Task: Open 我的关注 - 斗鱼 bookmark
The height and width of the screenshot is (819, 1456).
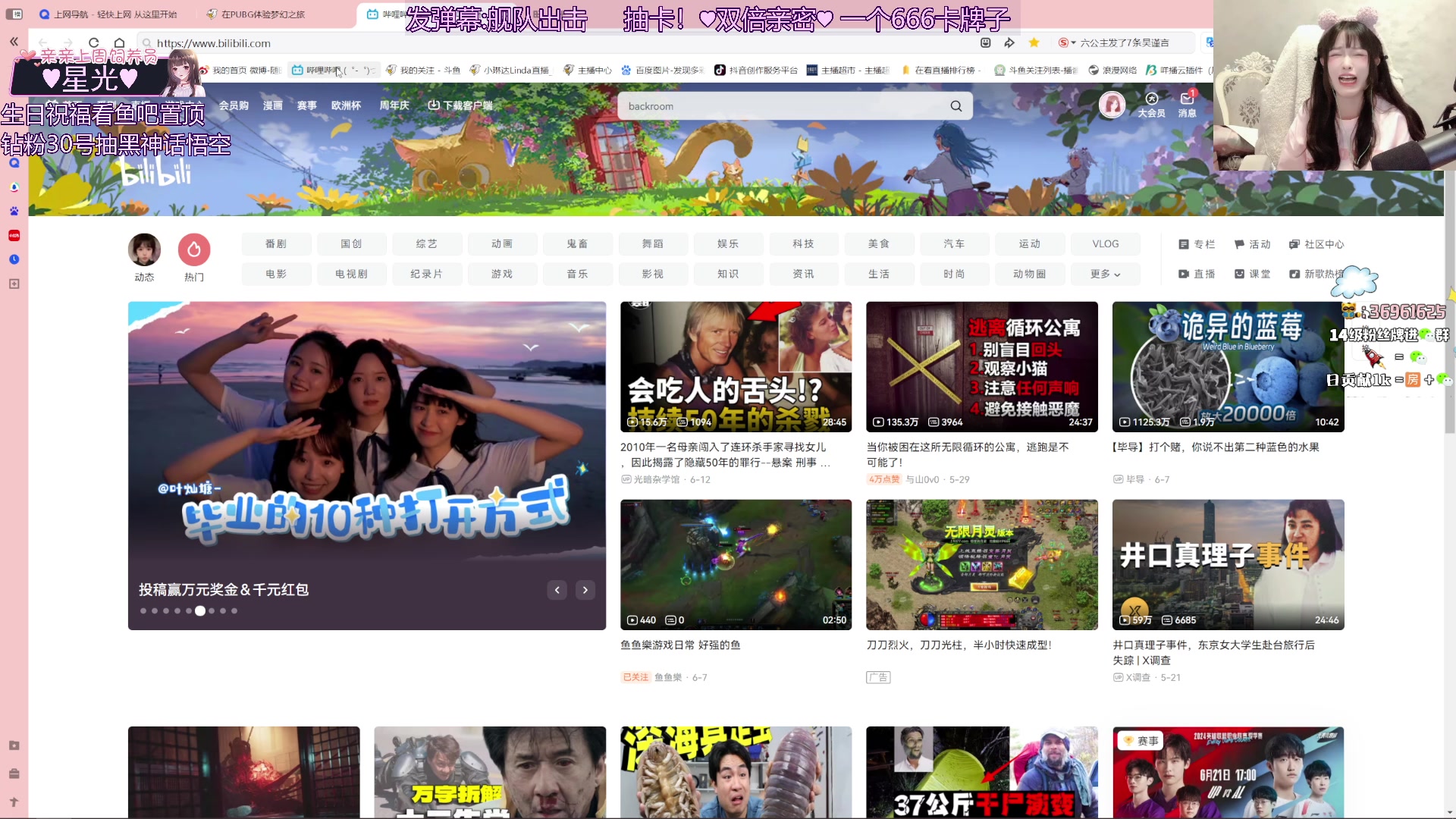Action: 423,70
